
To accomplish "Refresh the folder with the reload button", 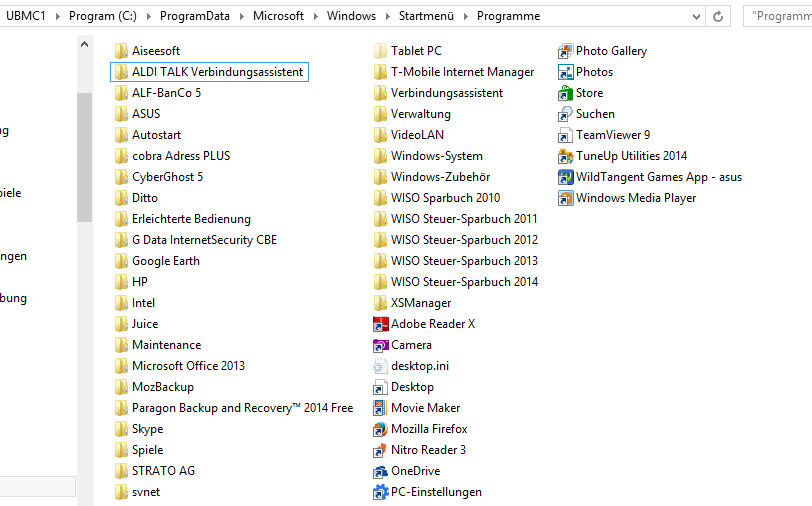I will tap(718, 17).
